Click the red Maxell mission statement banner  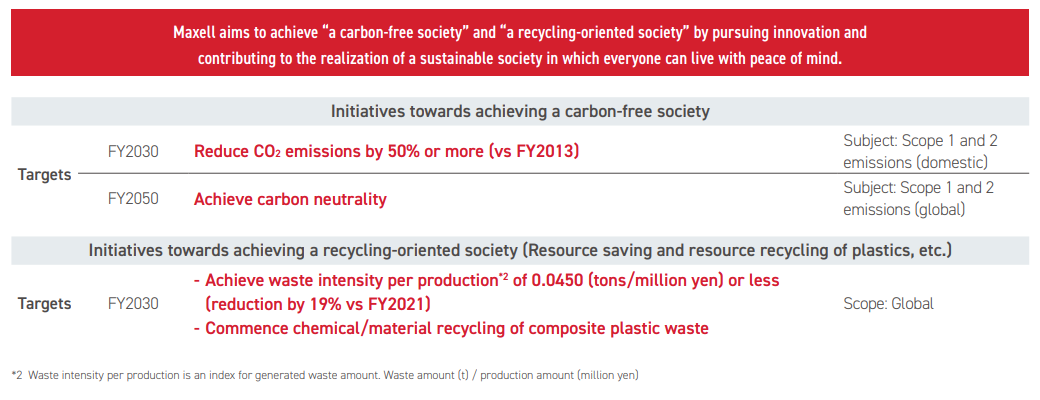(520, 42)
